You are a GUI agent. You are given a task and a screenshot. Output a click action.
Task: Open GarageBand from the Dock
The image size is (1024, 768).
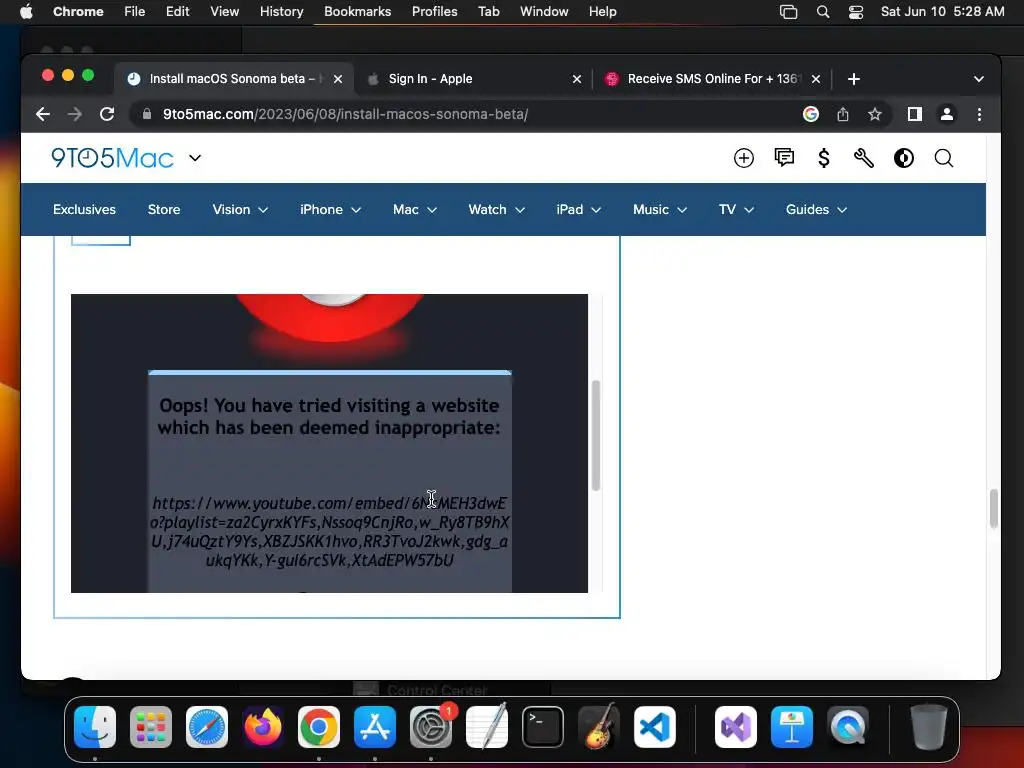point(599,726)
